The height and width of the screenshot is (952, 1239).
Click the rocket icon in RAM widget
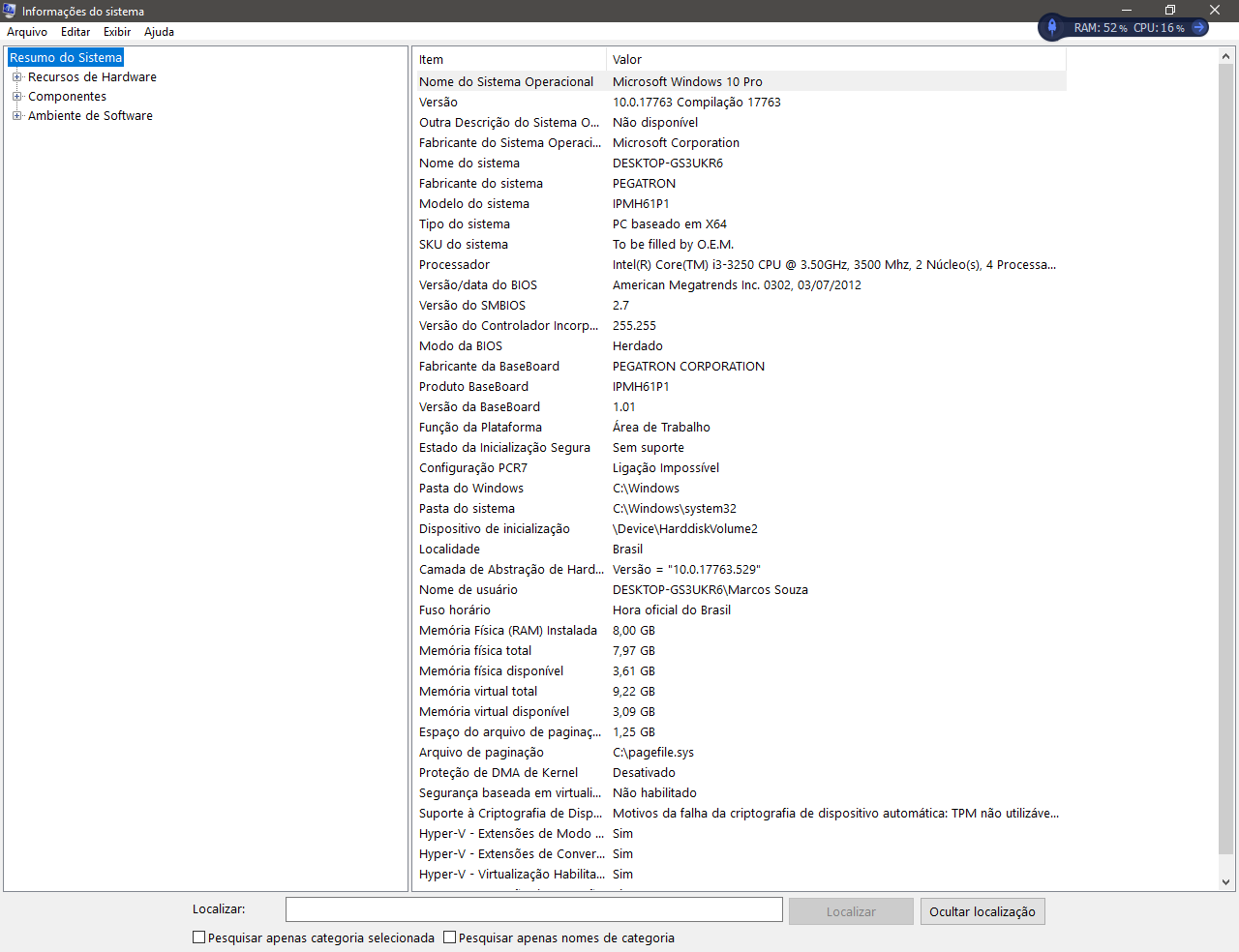click(1052, 27)
